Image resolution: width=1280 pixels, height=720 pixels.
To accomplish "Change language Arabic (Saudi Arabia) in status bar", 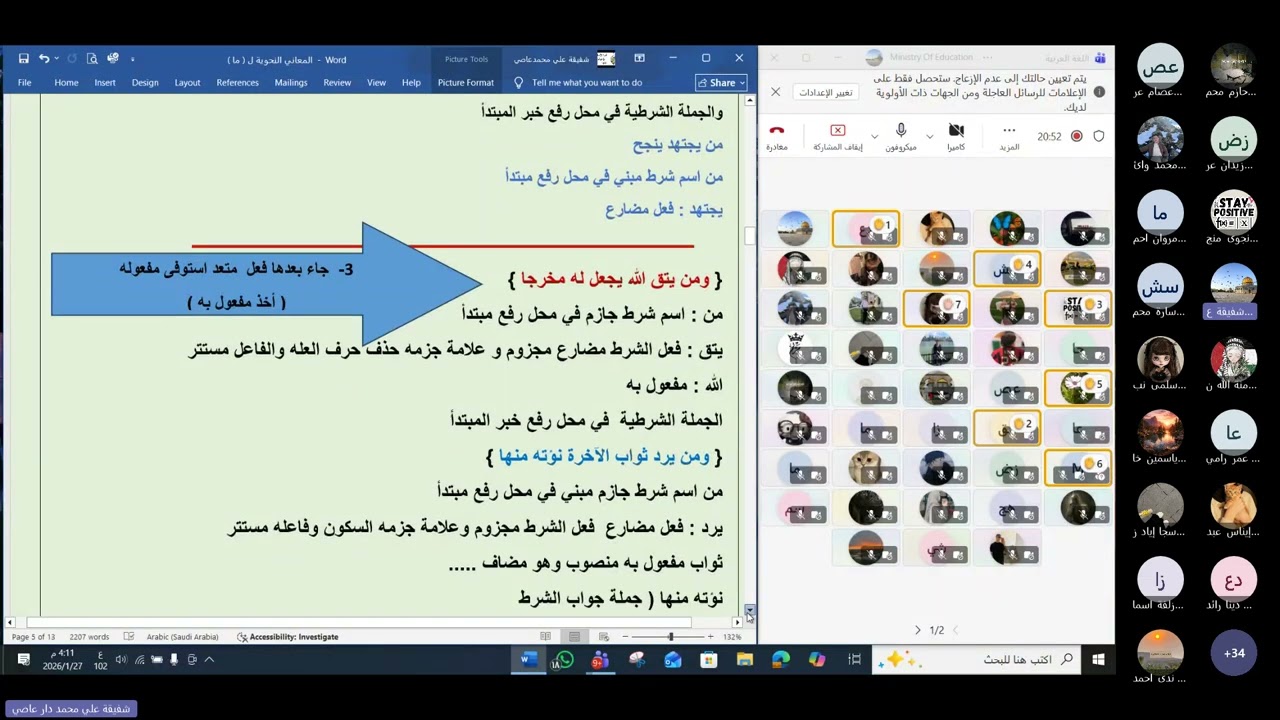I will (x=182, y=637).
